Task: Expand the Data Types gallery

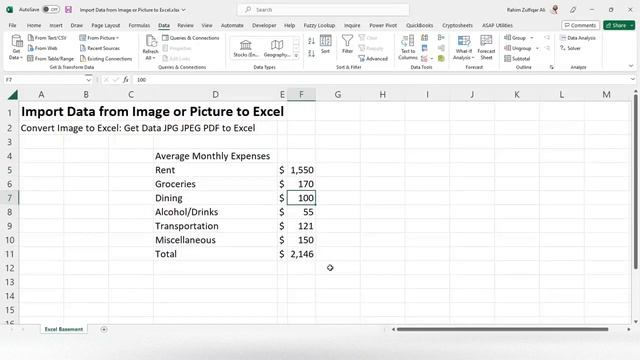Action: (x=296, y=56)
